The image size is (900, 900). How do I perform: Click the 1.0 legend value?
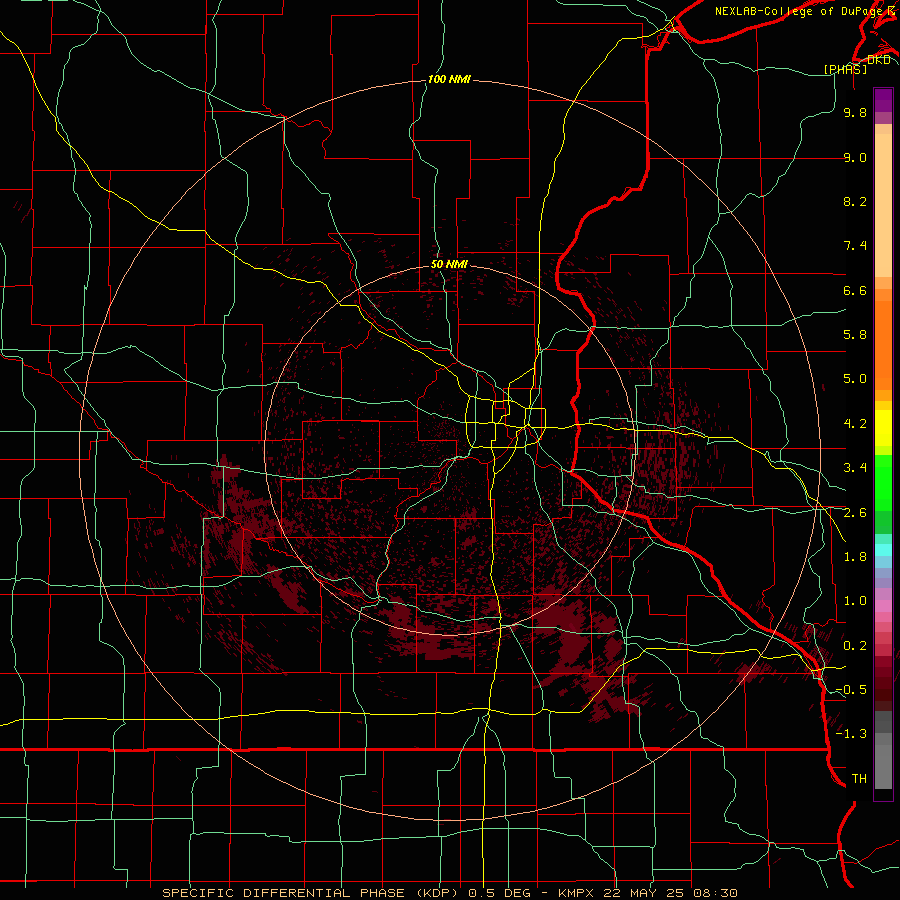pos(855,601)
